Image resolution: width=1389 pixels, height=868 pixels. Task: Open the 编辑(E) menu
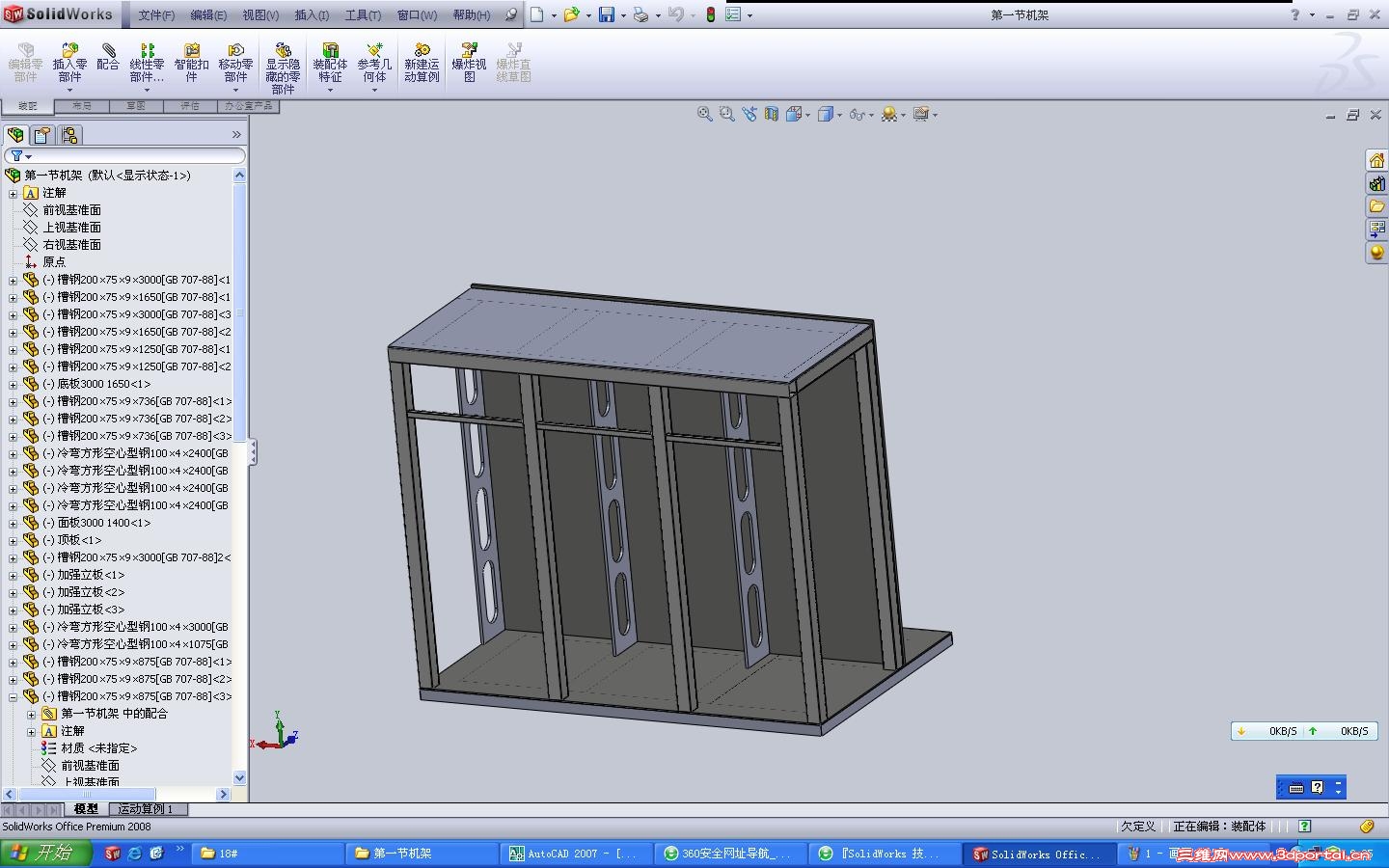[208, 14]
